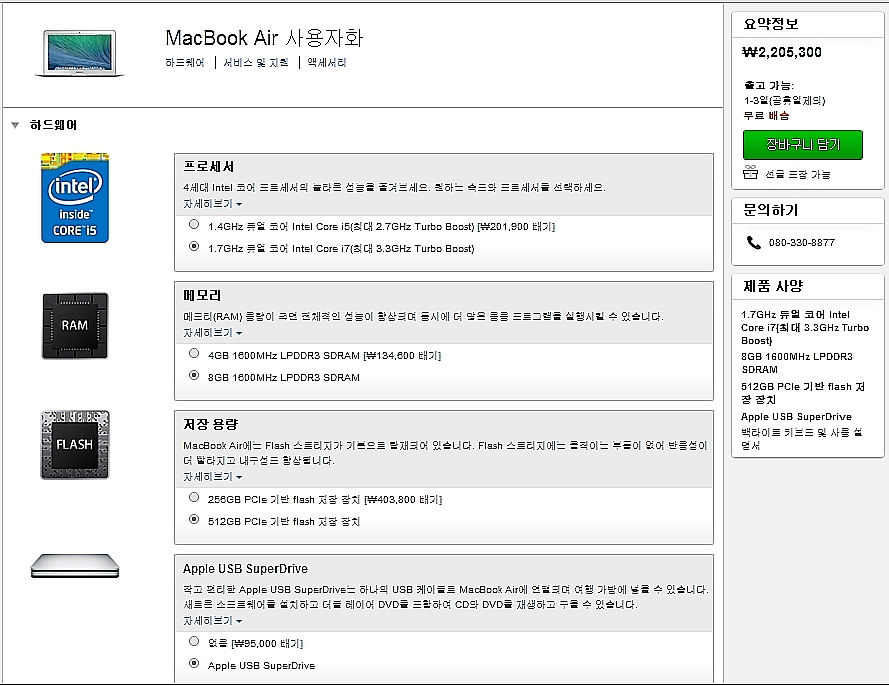Expand 자세히보기 under the 메모리 section
The image size is (889, 686).
click(x=212, y=332)
